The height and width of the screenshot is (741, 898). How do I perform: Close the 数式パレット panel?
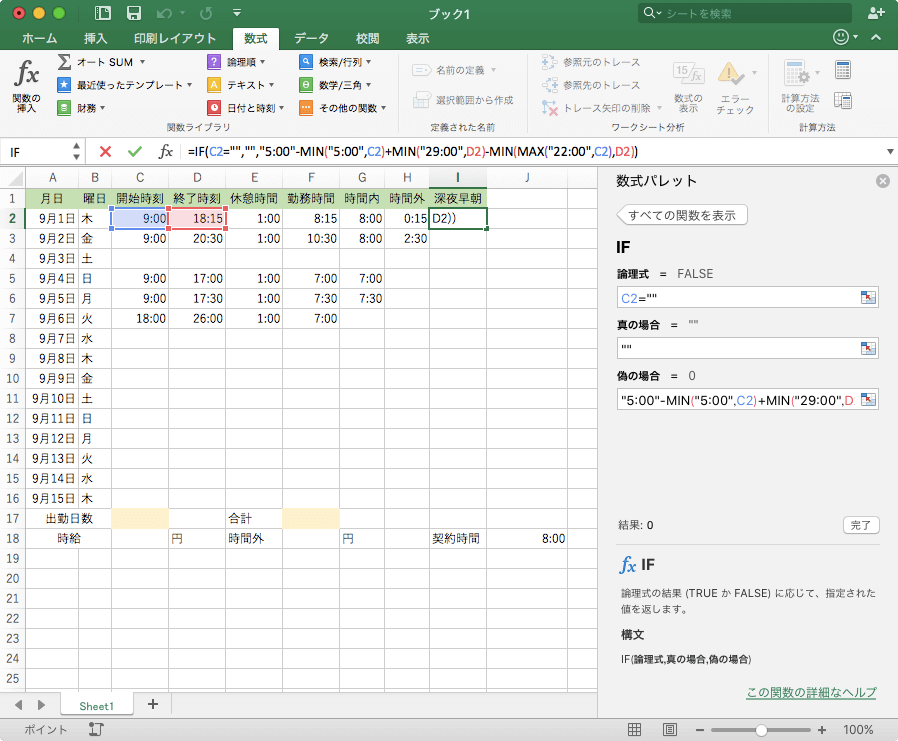(x=883, y=181)
